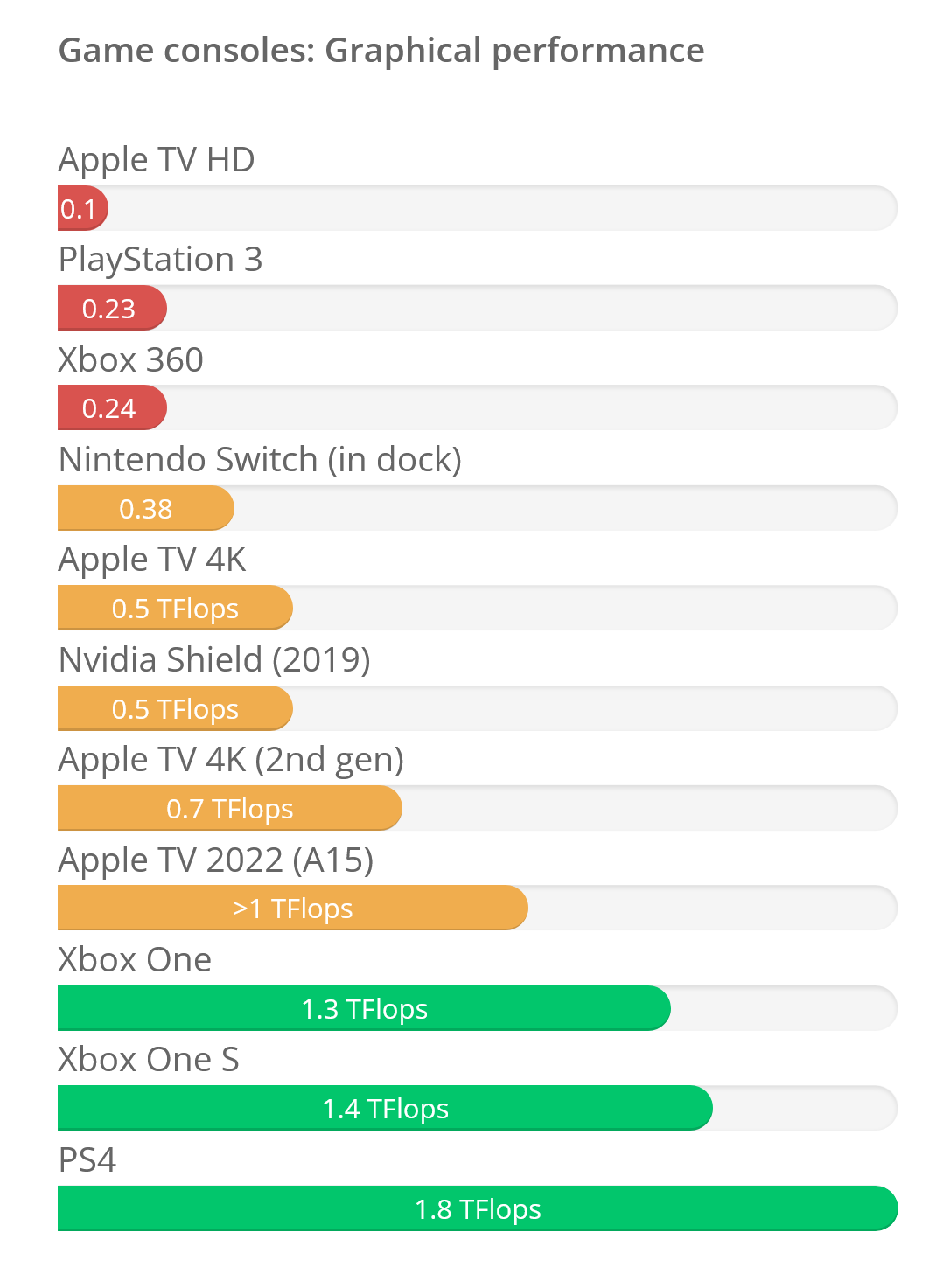Click the orange 0.7 TFlops bar

230,808
